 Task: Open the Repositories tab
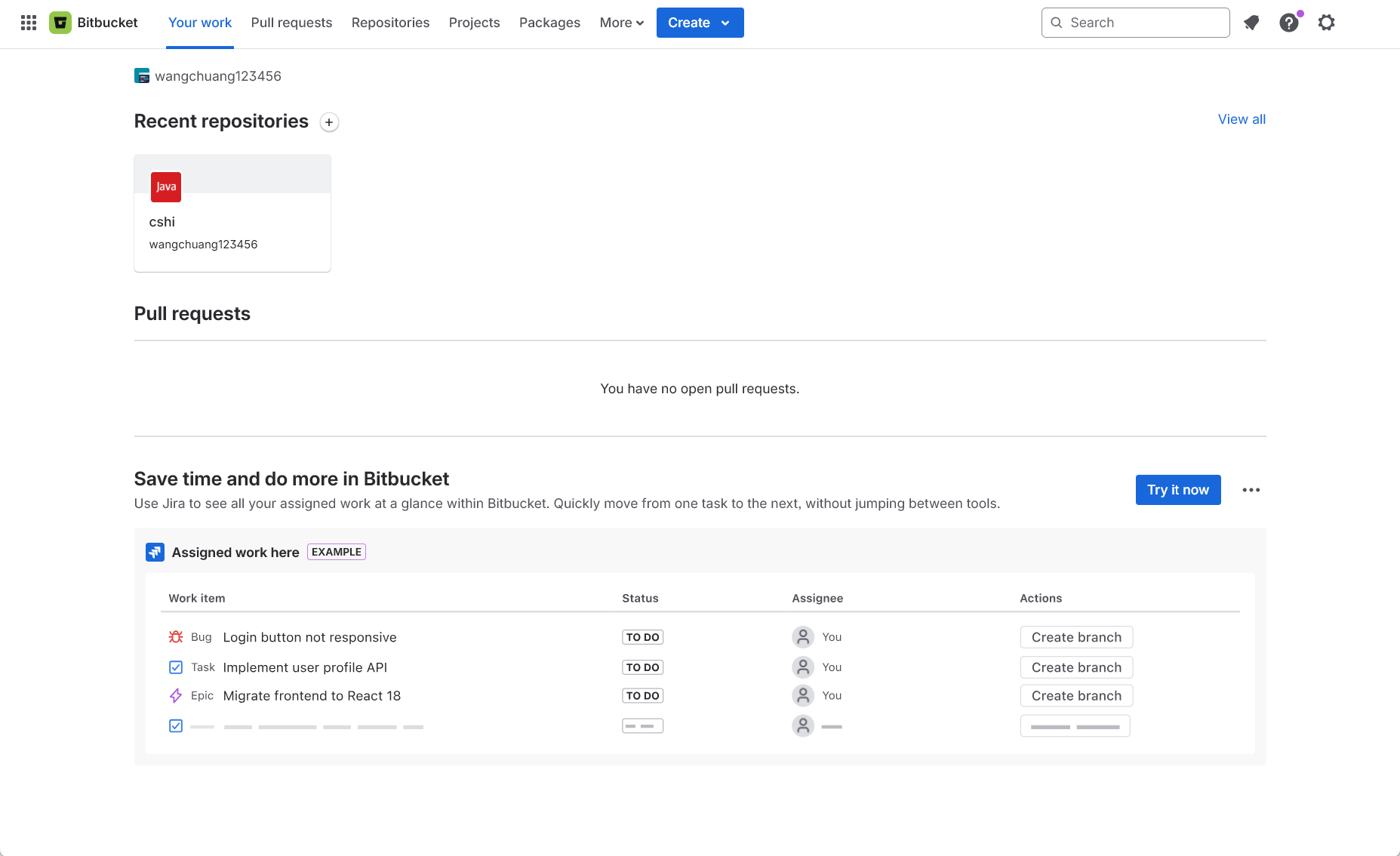[x=390, y=23]
